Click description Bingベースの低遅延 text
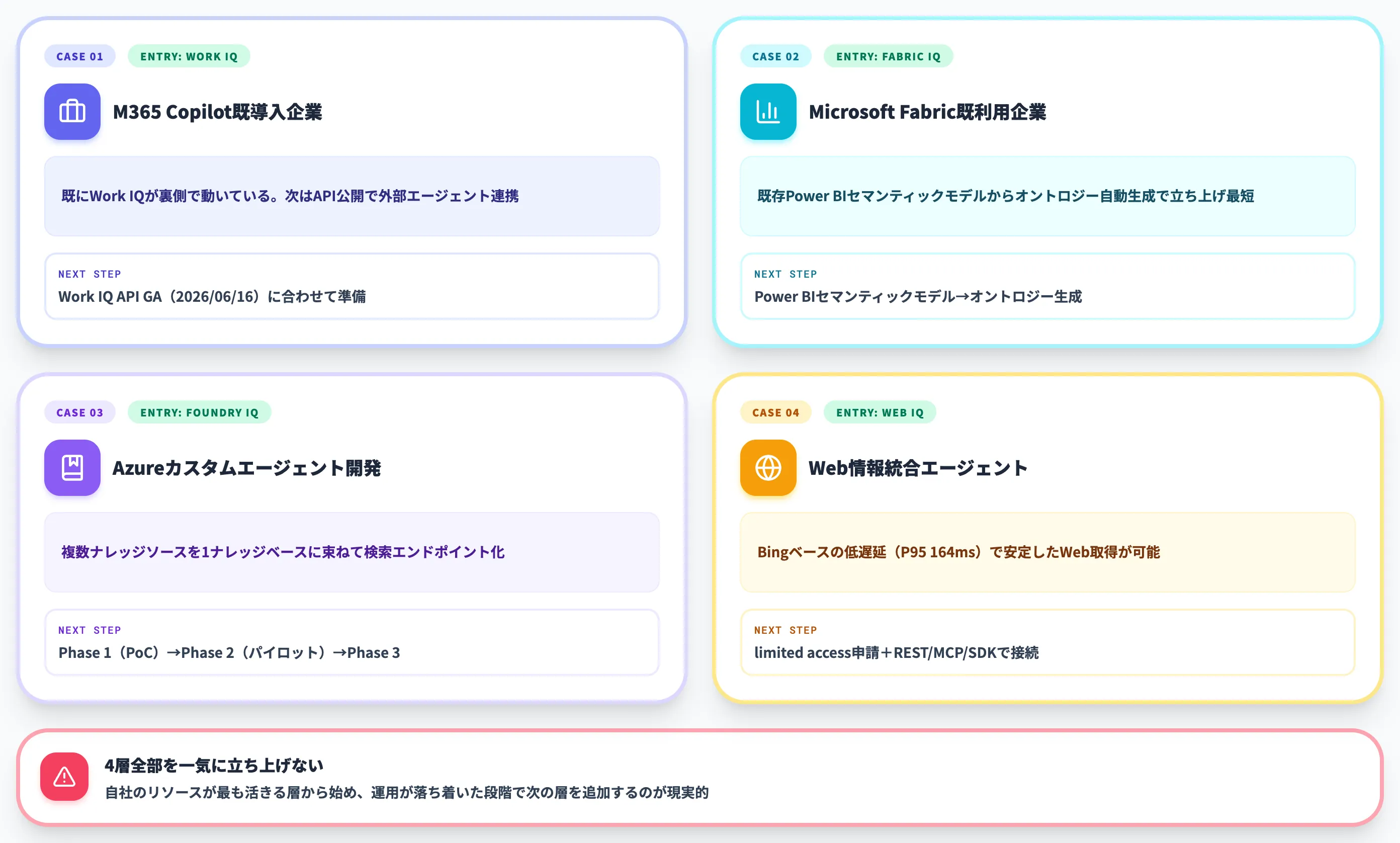1400x843 pixels. 958,552
